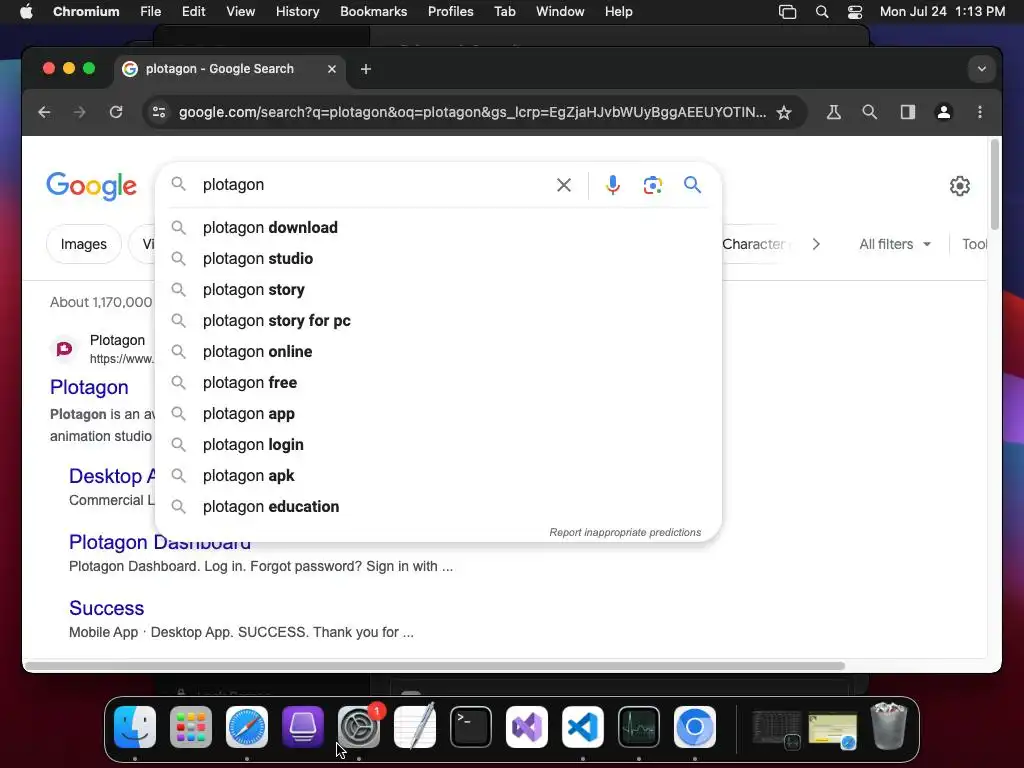Viewport: 1024px width, 768px height.
Task: Open a new tab with plus button
Action: (366, 69)
